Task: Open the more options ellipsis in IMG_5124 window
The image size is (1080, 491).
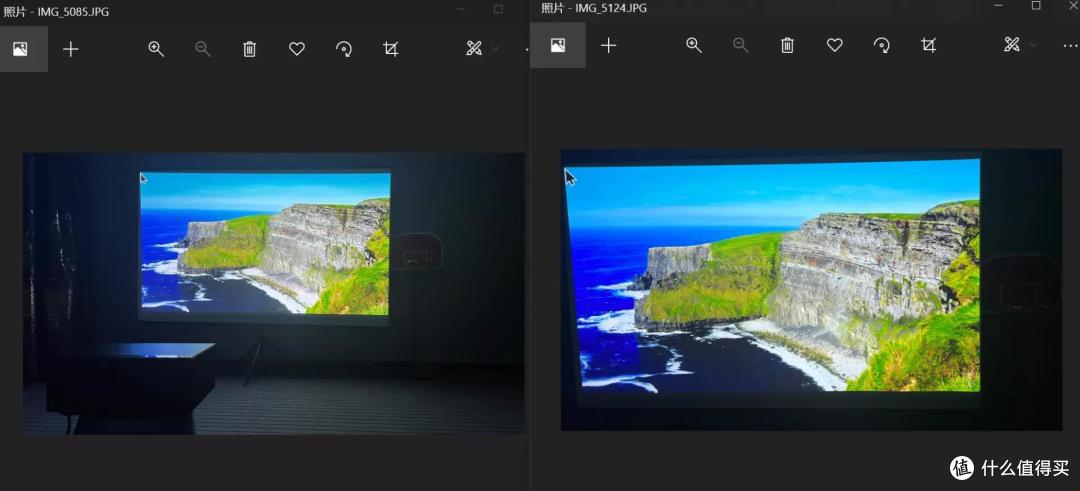Action: [1070, 46]
